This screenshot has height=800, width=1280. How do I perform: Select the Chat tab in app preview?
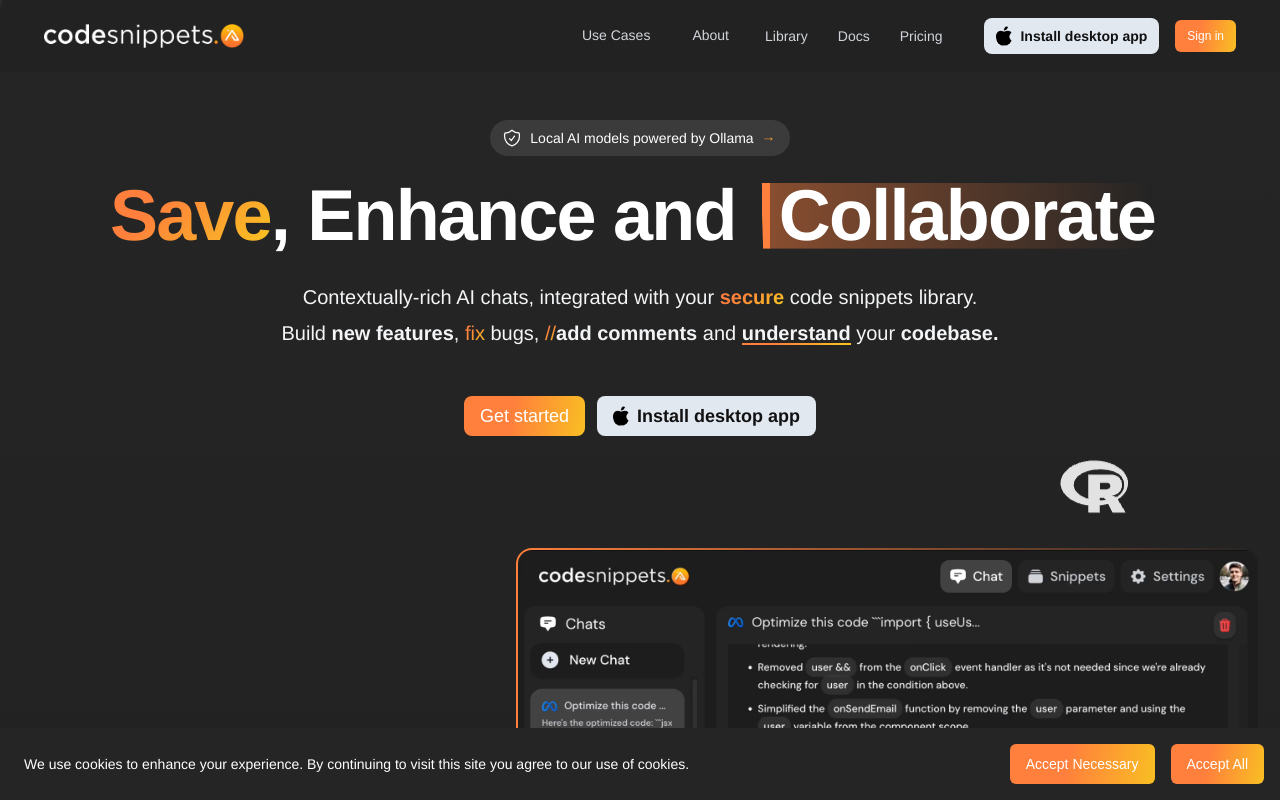(976, 576)
